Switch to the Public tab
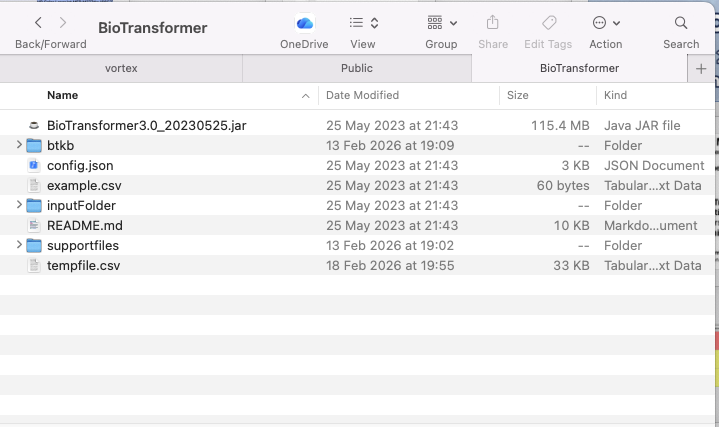This screenshot has width=719, height=427. pyautogui.click(x=356, y=68)
